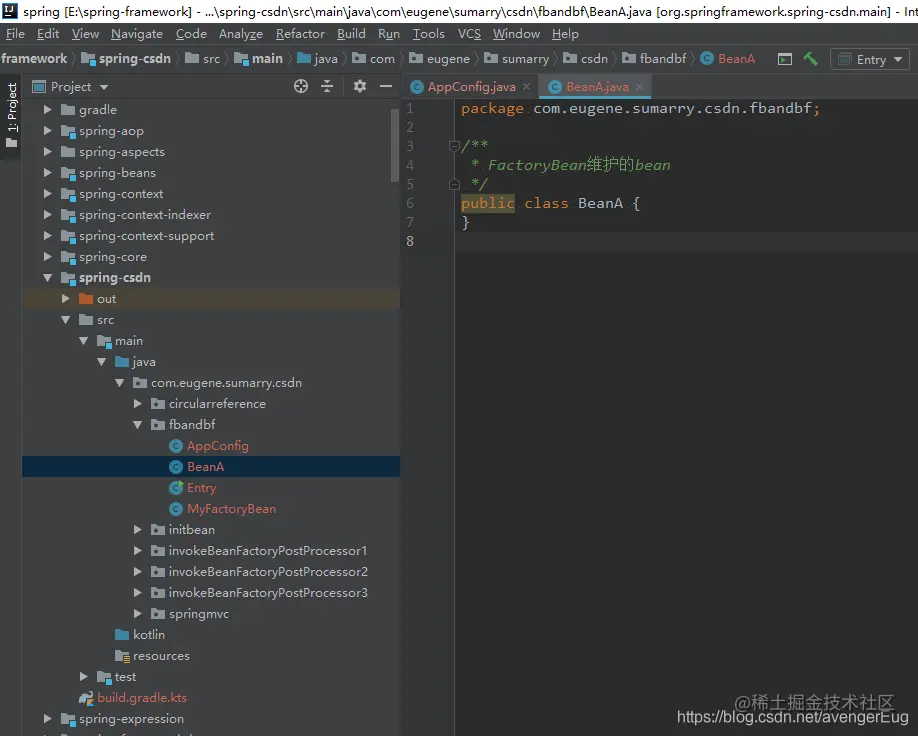The width and height of the screenshot is (918, 736).
Task: Click the eugene breadcrumb segment
Action: click(439, 59)
